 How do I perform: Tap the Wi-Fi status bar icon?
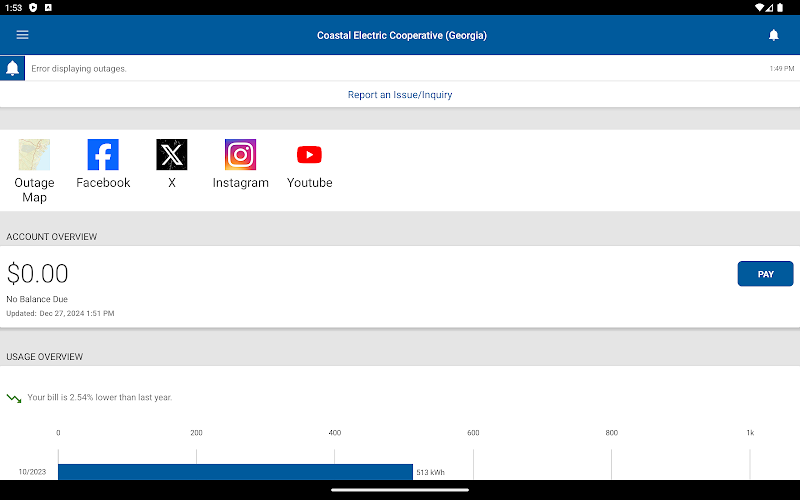(x=760, y=7)
